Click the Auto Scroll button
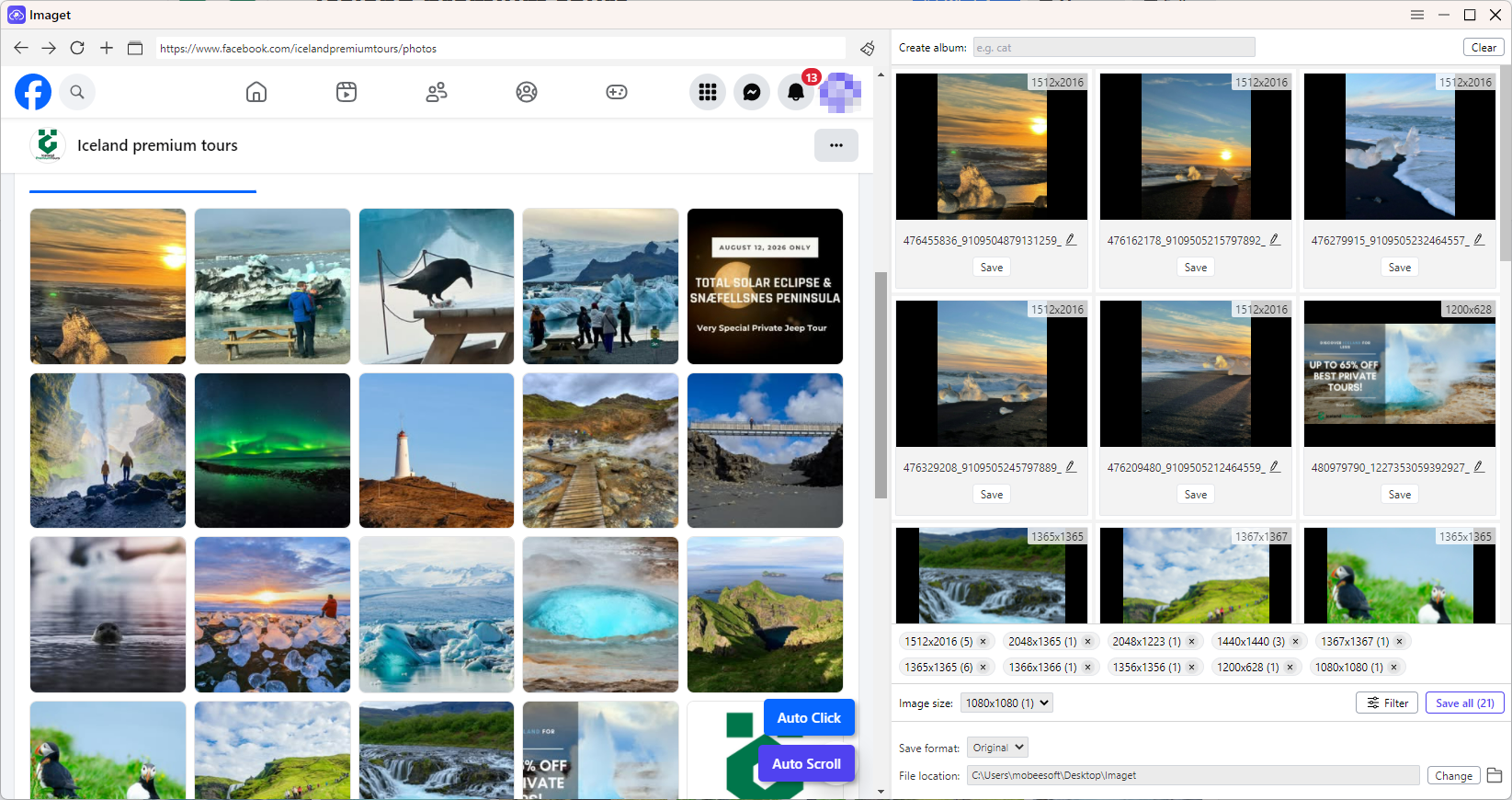This screenshot has height=800, width=1512. (x=806, y=764)
